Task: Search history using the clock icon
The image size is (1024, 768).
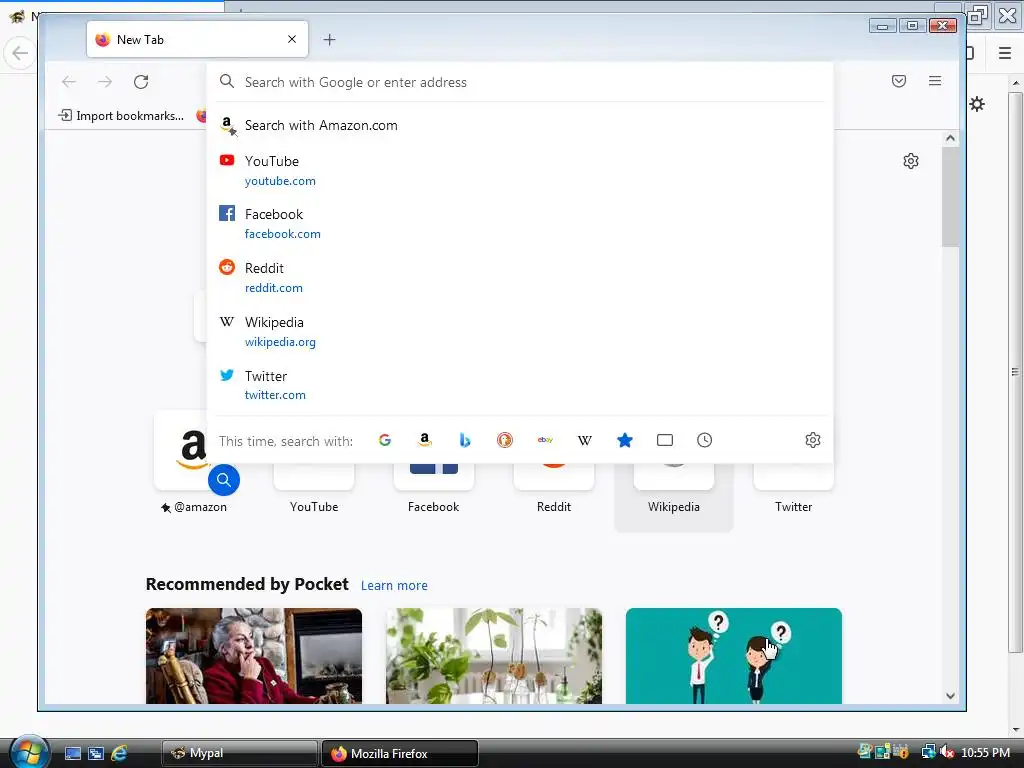Action: click(704, 440)
